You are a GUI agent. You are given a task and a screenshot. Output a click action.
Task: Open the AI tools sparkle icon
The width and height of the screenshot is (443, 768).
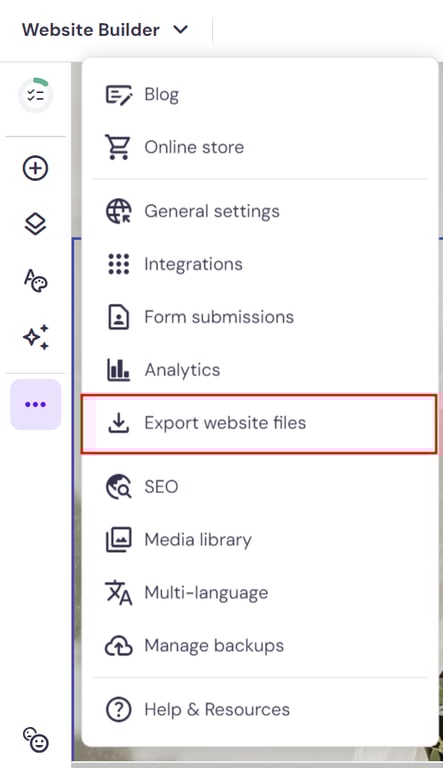(36, 337)
